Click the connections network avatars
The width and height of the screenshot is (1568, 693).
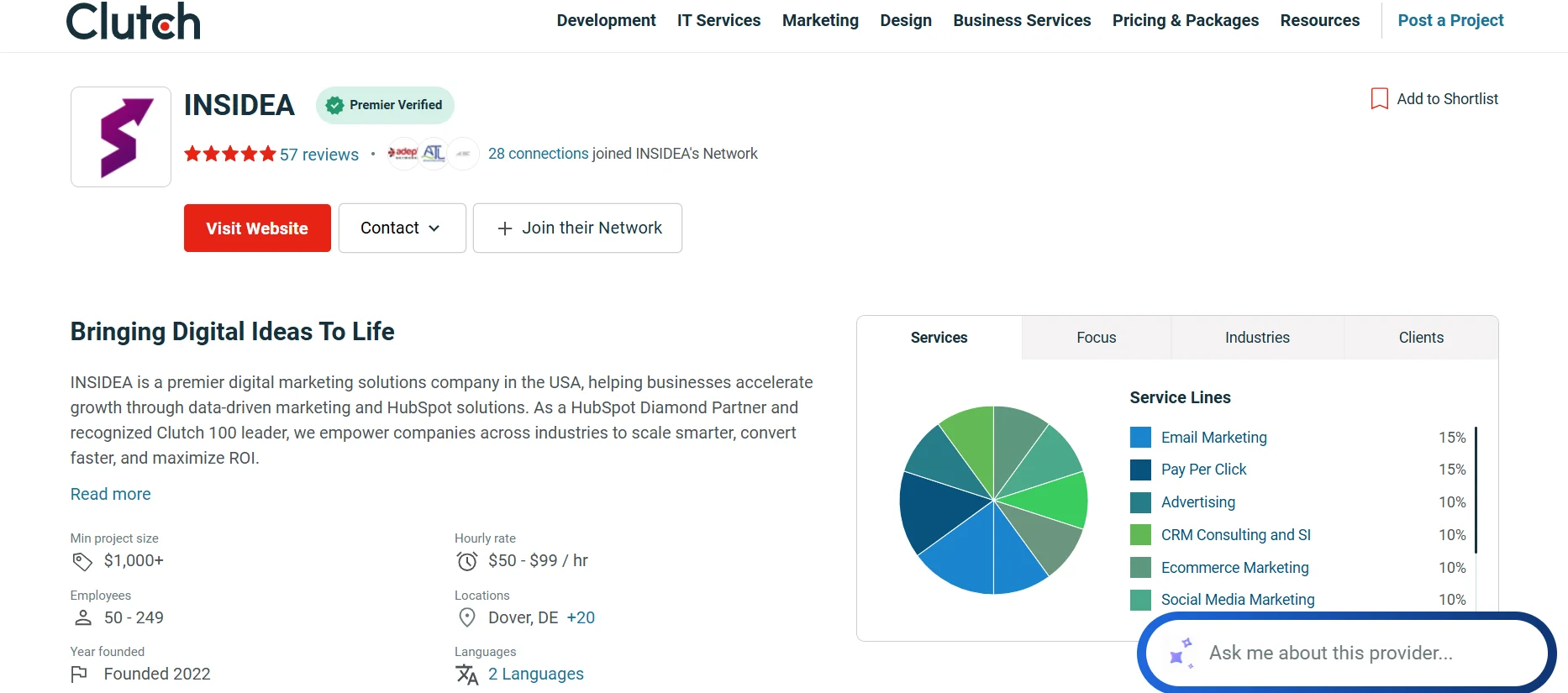[432, 154]
